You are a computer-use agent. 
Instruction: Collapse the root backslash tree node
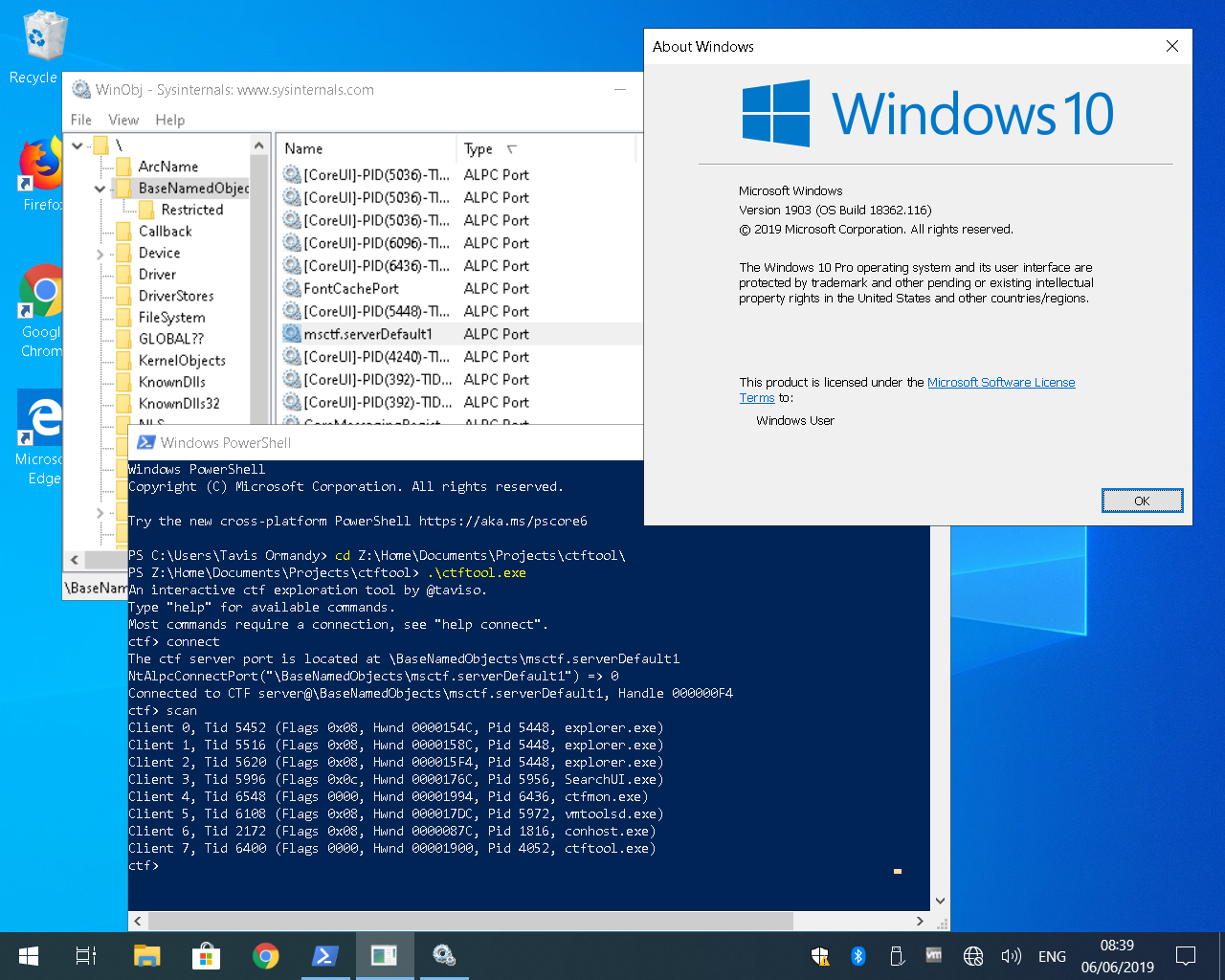(78, 145)
